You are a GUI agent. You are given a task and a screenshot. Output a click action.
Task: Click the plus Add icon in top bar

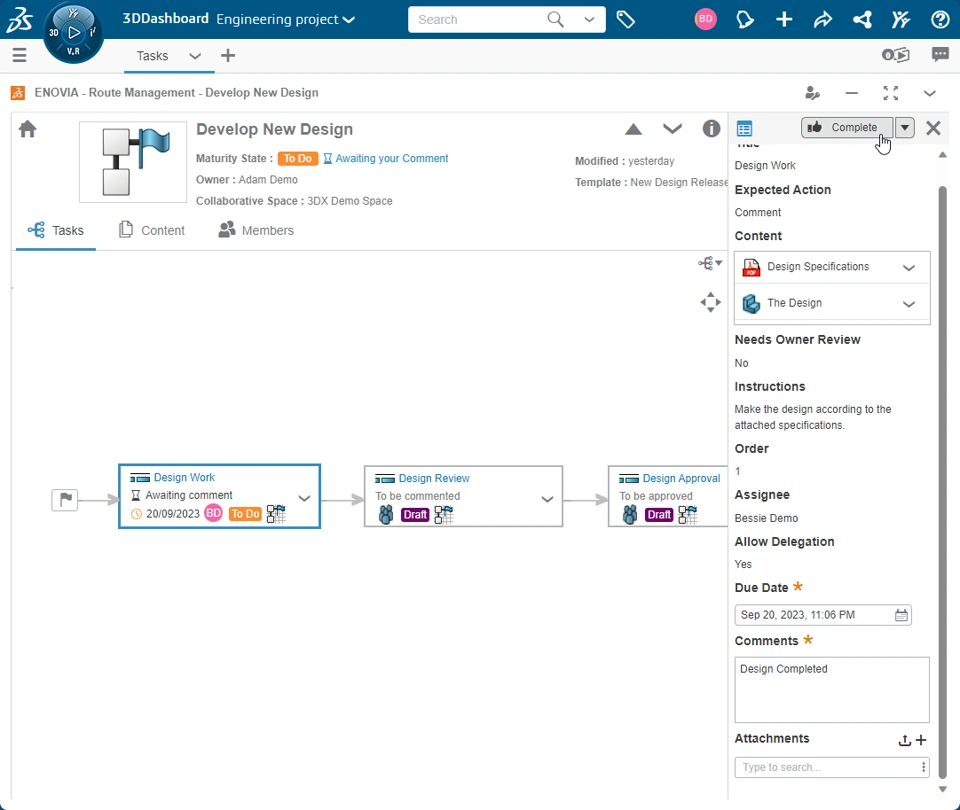pyautogui.click(x=784, y=20)
